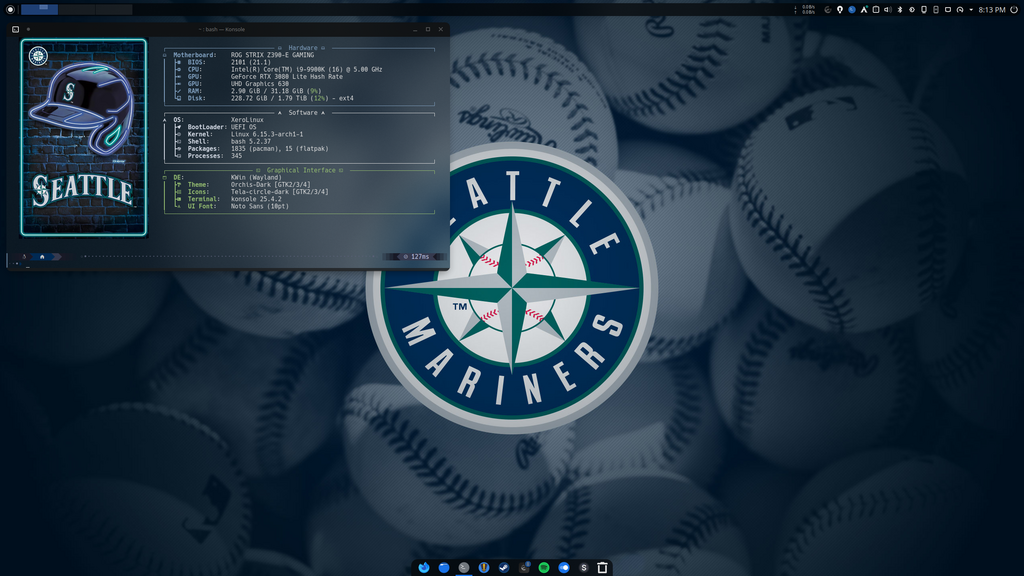Screen dimensions: 1024x576
Task: Click the "Tela-circle-dark [GTK2/3/4]" icons value
Action: (280, 191)
